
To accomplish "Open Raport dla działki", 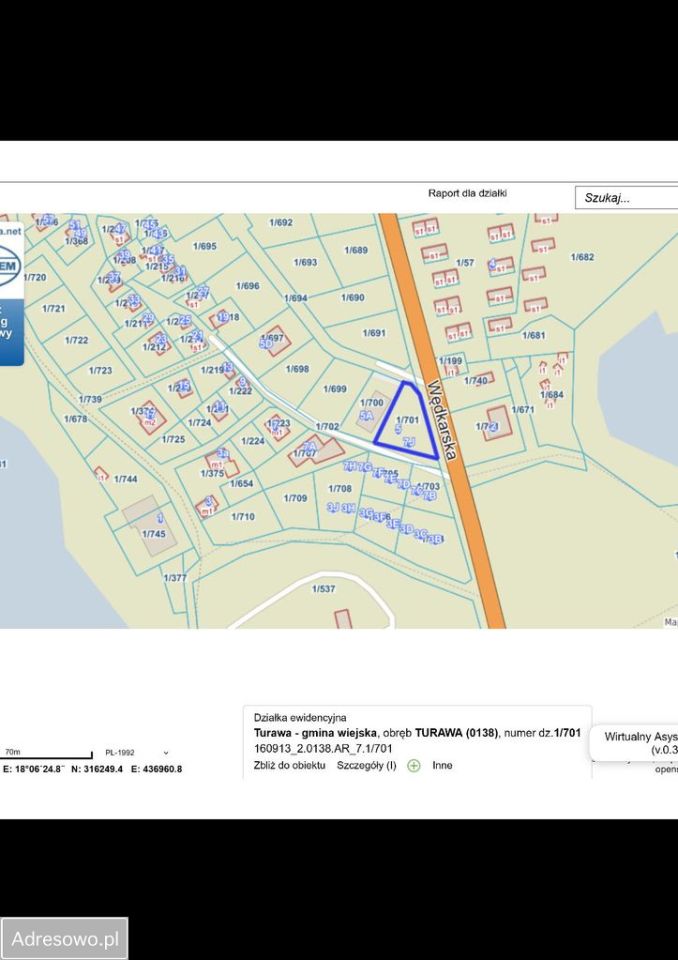I will click(467, 193).
